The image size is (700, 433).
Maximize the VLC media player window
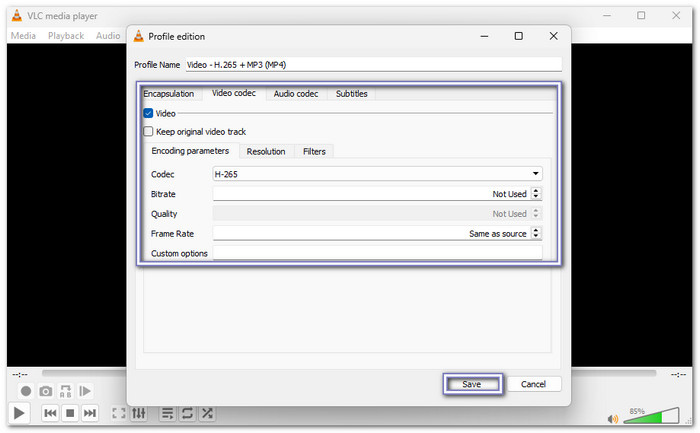click(642, 16)
